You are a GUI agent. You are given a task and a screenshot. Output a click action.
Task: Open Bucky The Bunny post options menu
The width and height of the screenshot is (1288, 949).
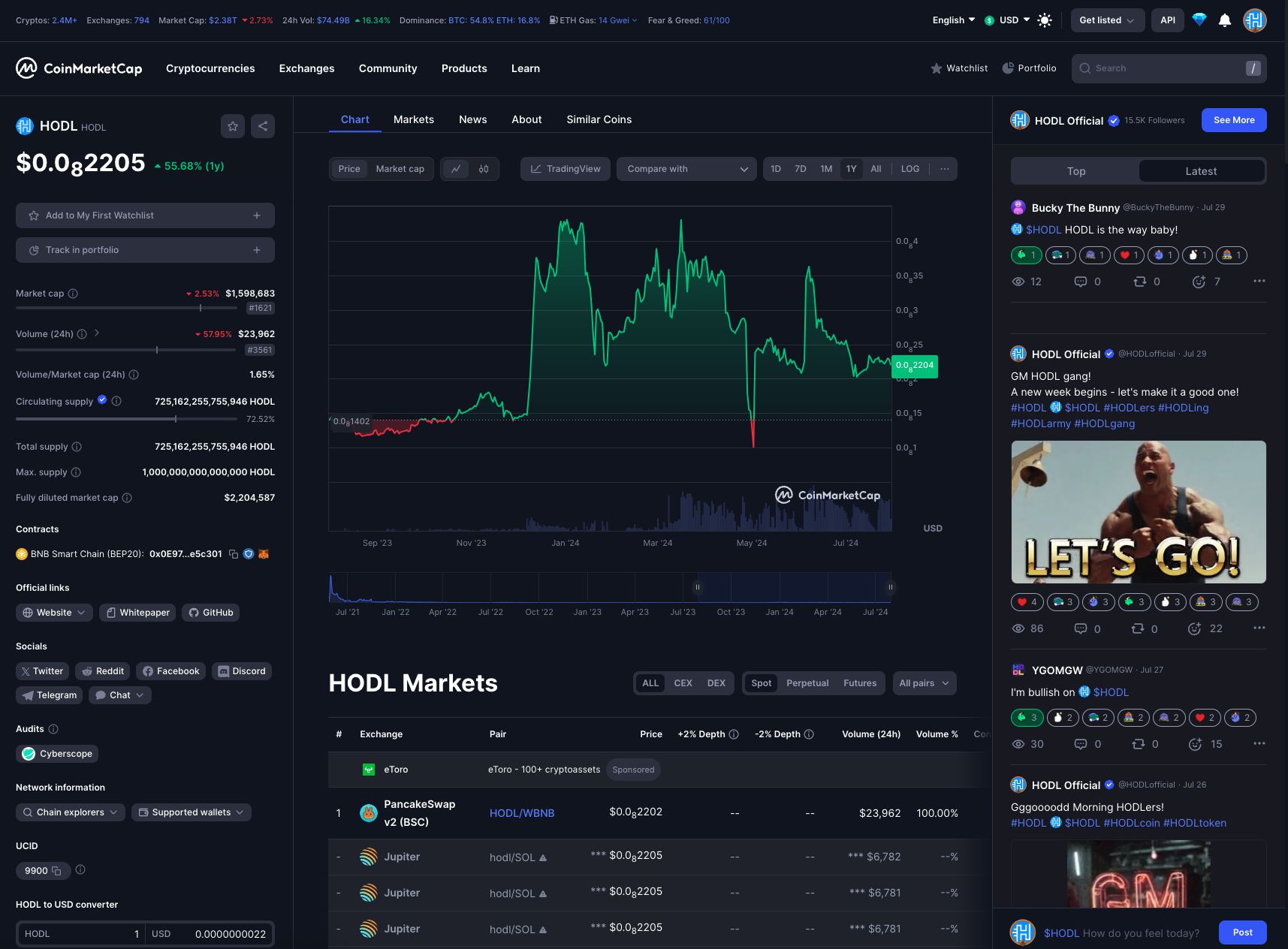click(1259, 282)
